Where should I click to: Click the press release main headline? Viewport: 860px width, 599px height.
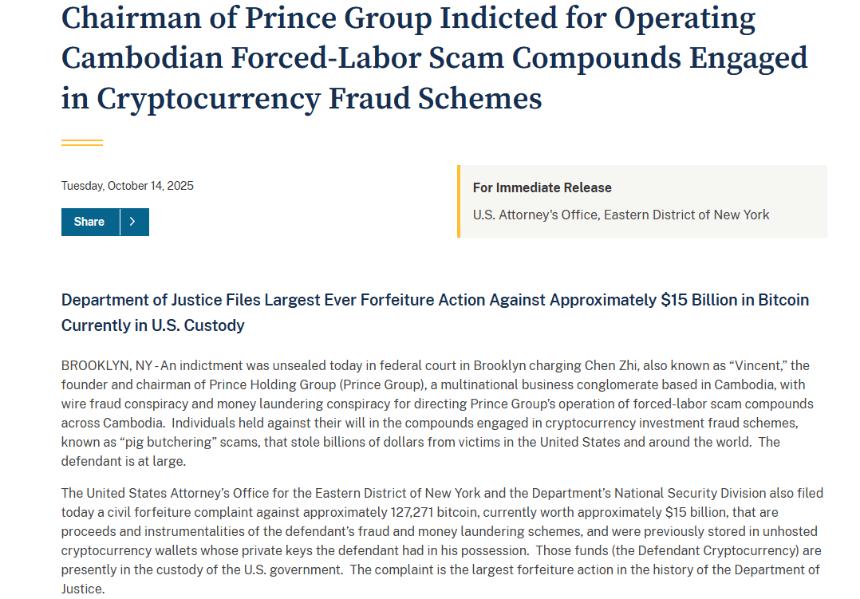click(x=434, y=58)
